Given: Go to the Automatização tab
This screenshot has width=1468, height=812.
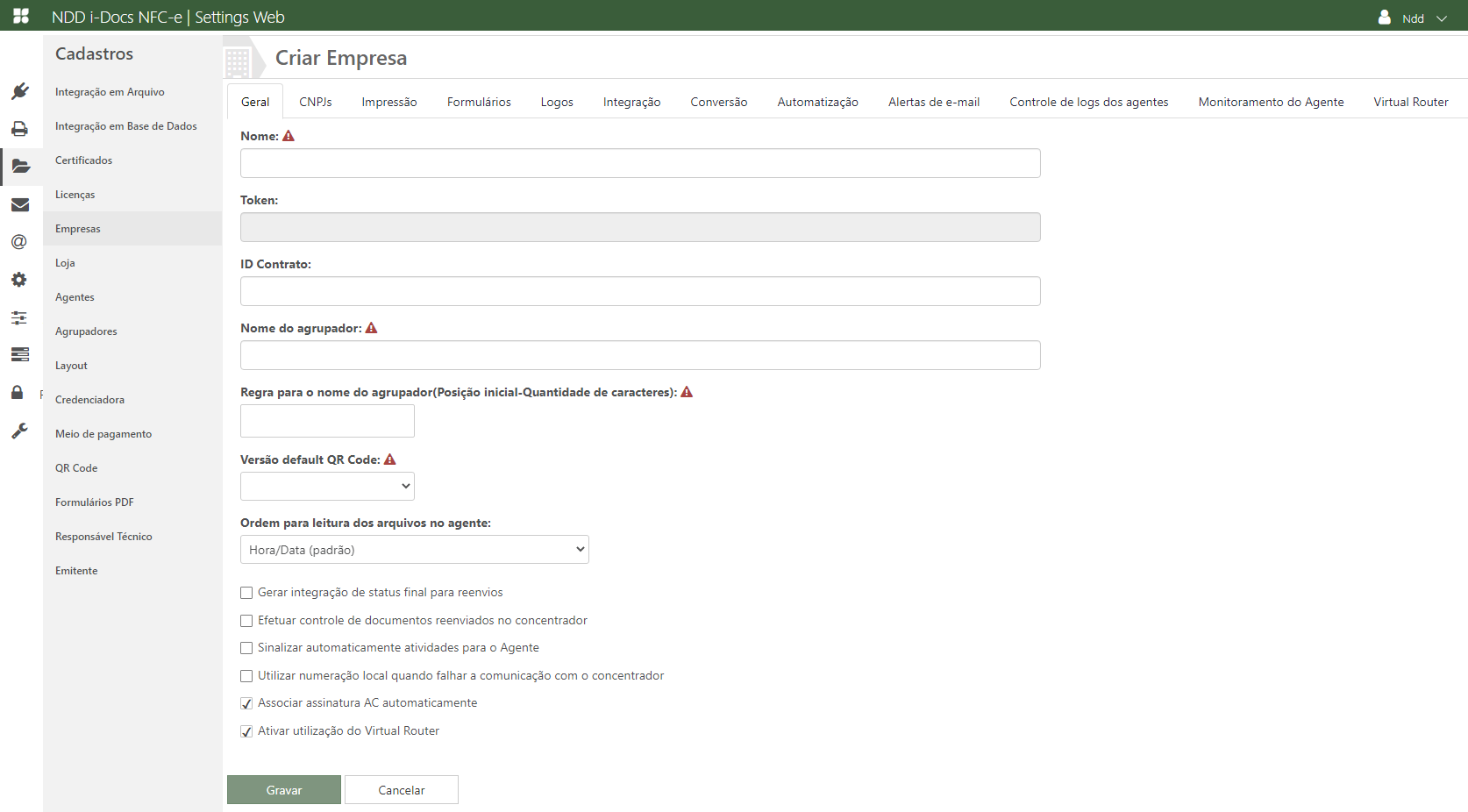Looking at the screenshot, I should tap(817, 102).
